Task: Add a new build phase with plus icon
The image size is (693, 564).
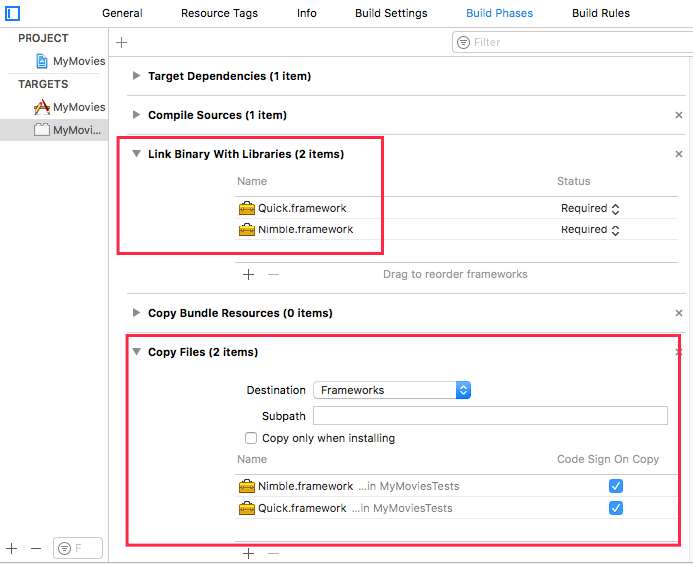Action: (x=121, y=42)
